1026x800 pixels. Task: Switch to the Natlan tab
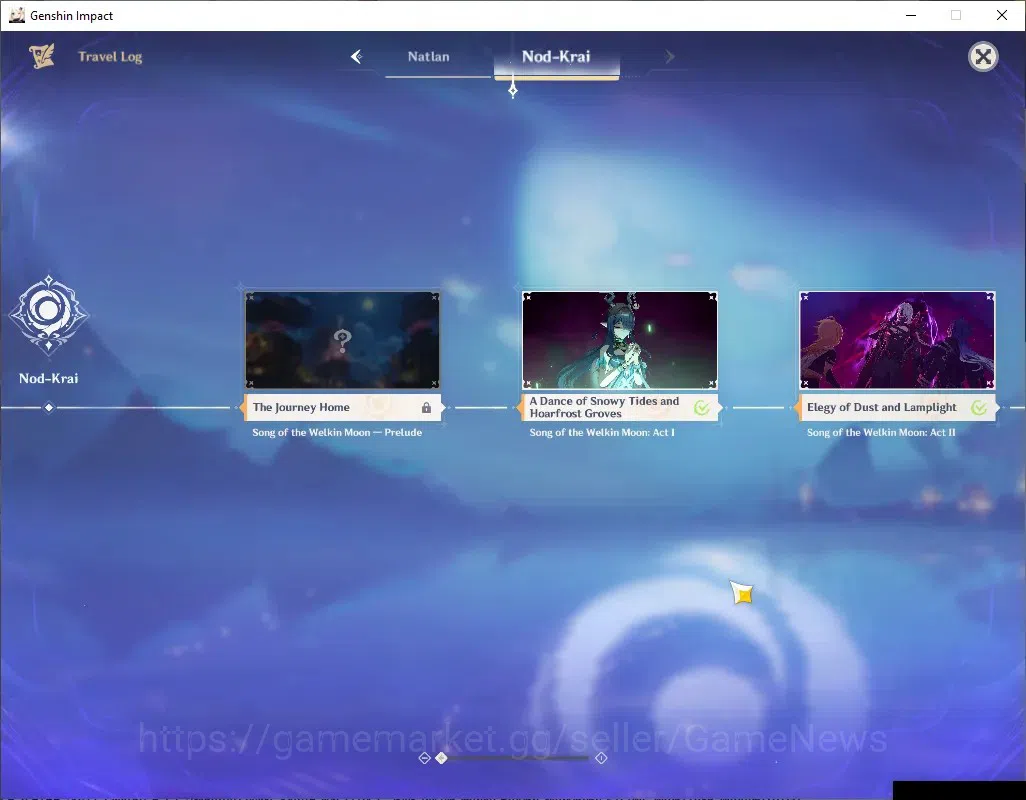click(429, 57)
